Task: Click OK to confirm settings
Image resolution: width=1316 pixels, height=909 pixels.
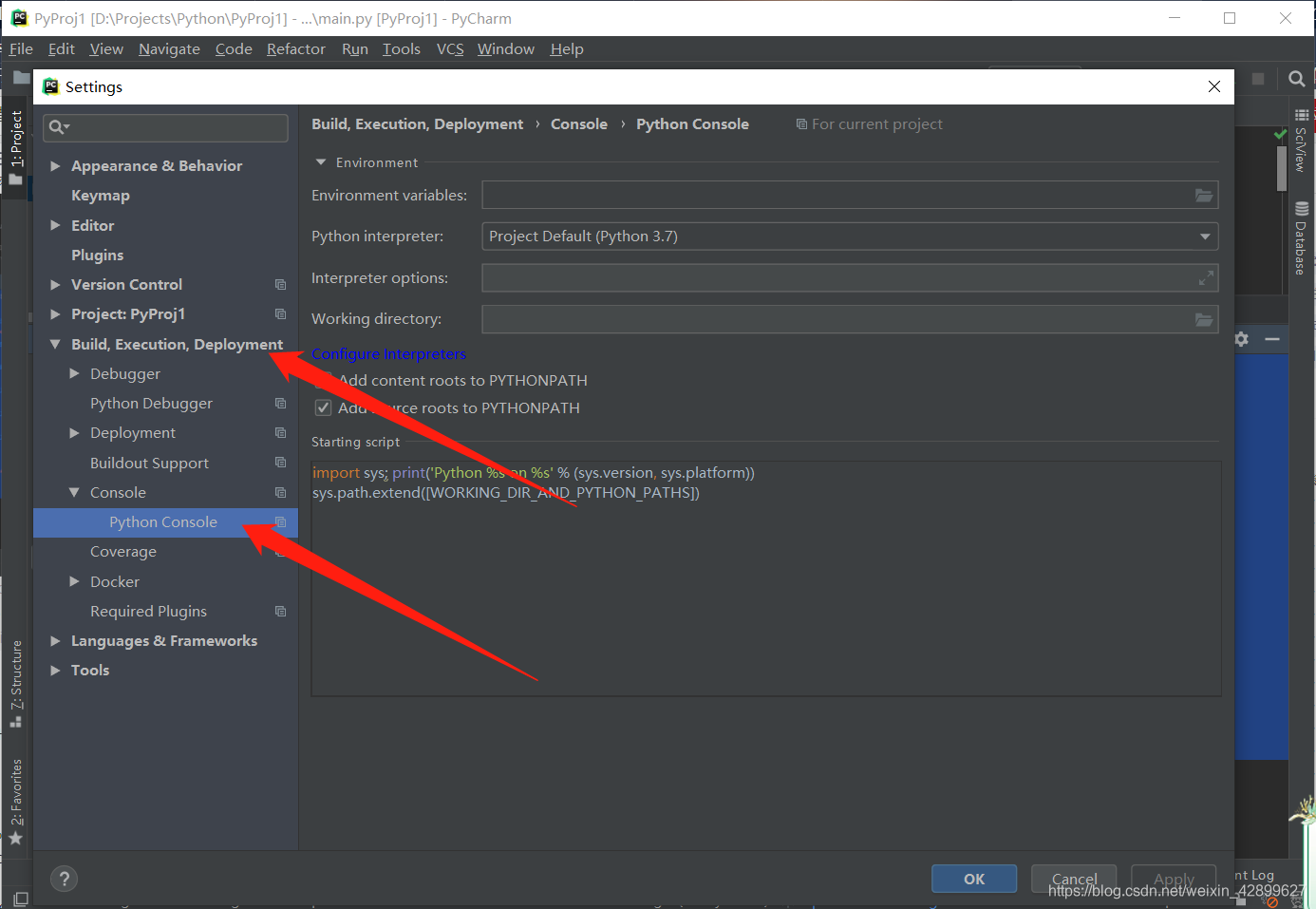Action: click(974, 879)
